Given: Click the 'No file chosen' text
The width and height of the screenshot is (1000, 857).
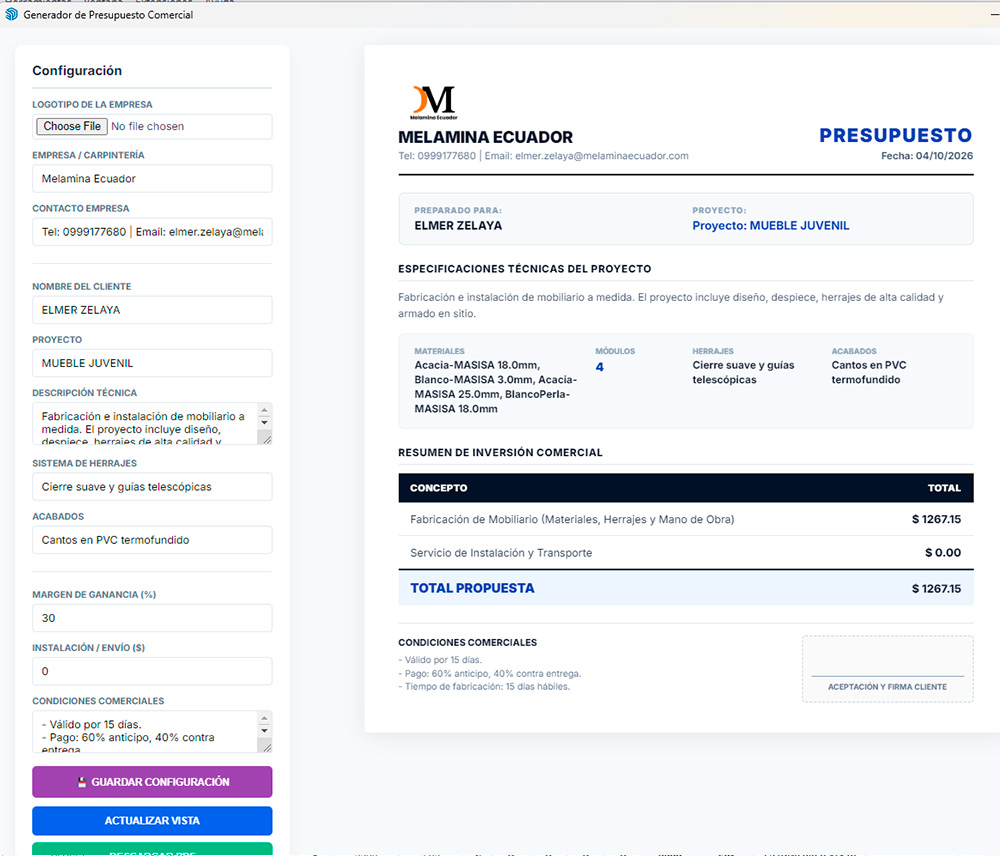Looking at the screenshot, I should (x=147, y=126).
